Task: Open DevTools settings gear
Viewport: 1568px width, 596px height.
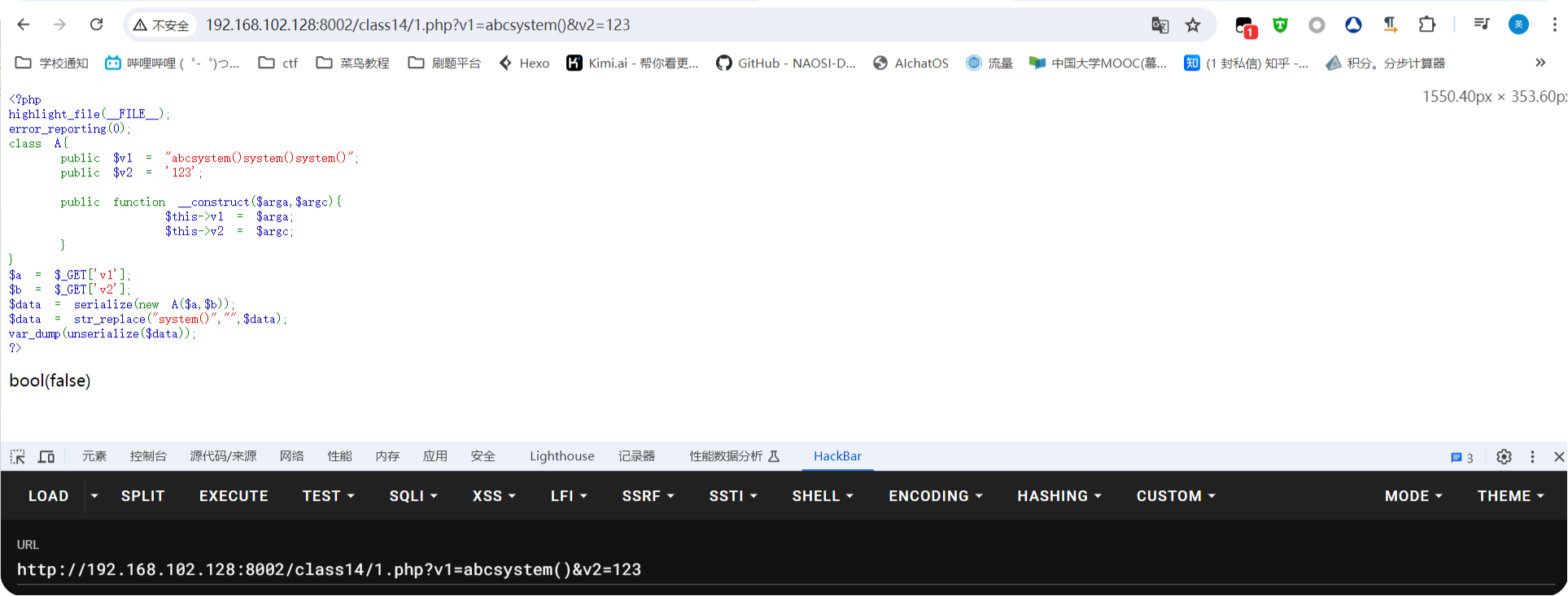Action: pos(1504,457)
